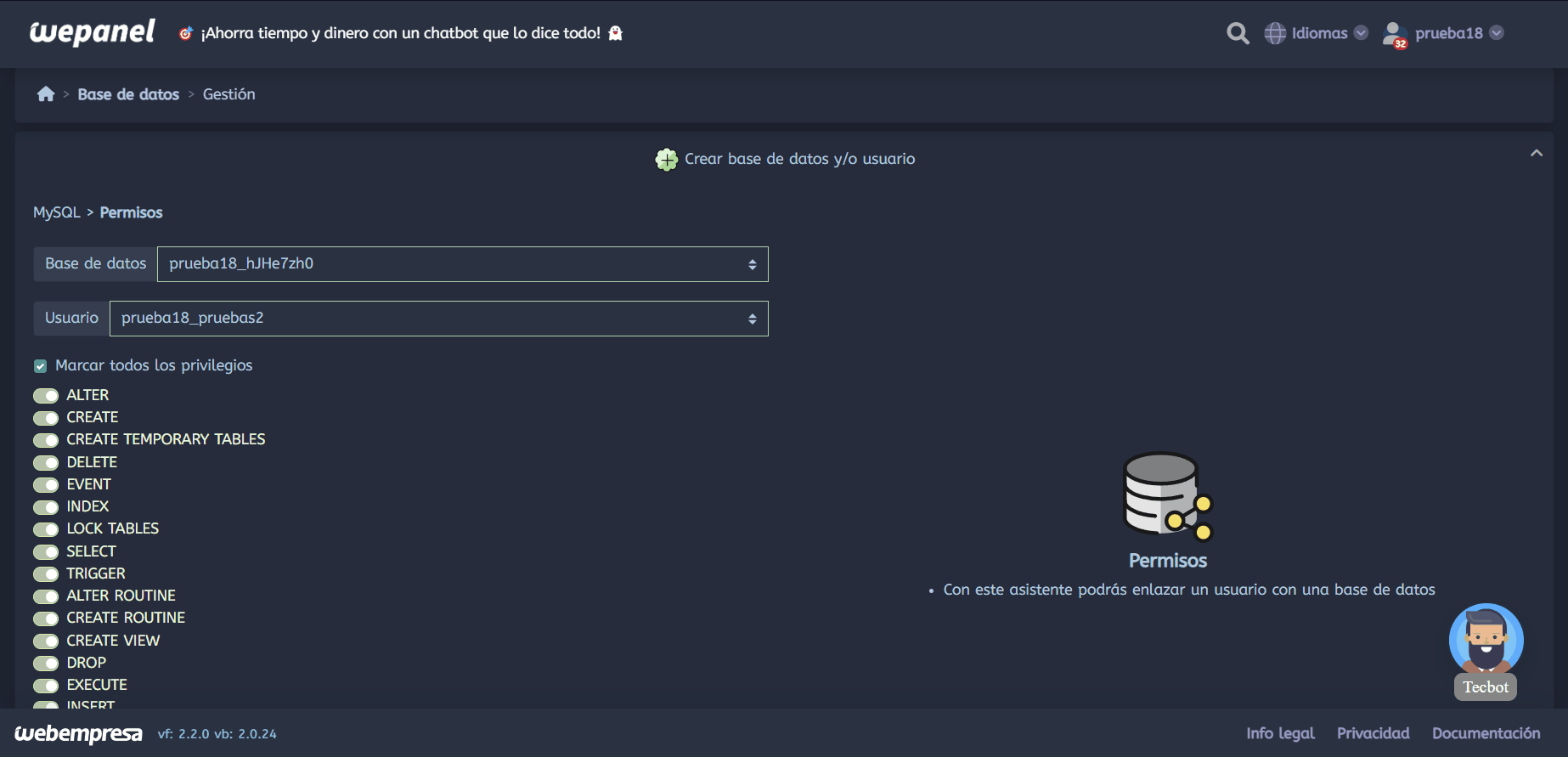This screenshot has width=1568, height=757.
Task: Click the Info legal footer link
Action: [x=1280, y=733]
